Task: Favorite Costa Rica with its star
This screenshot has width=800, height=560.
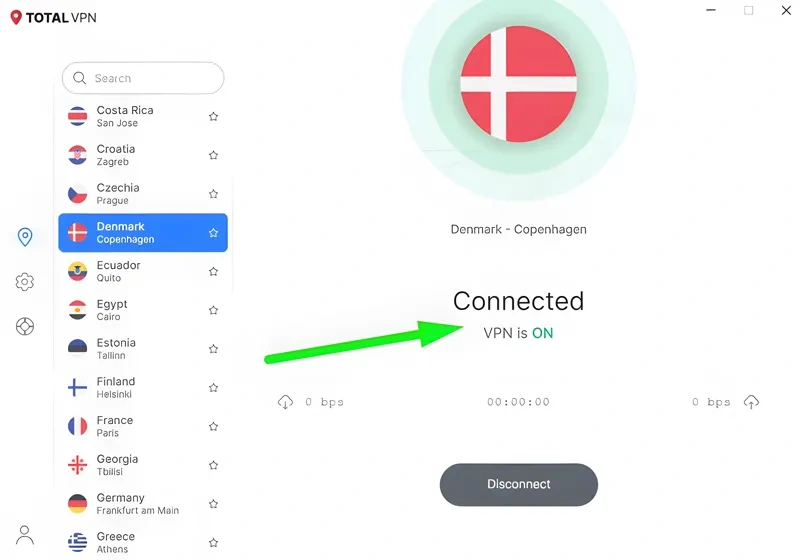Action: point(213,116)
